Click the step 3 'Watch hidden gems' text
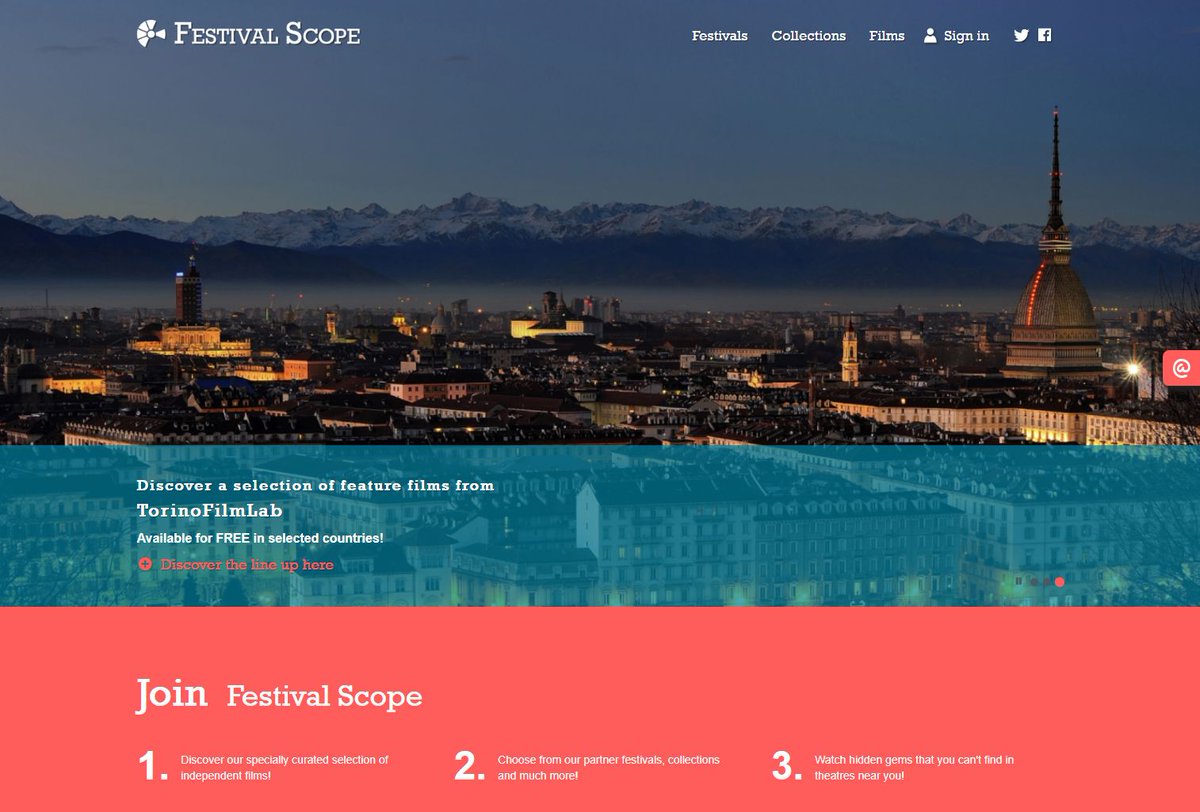1200x812 pixels. coord(914,767)
